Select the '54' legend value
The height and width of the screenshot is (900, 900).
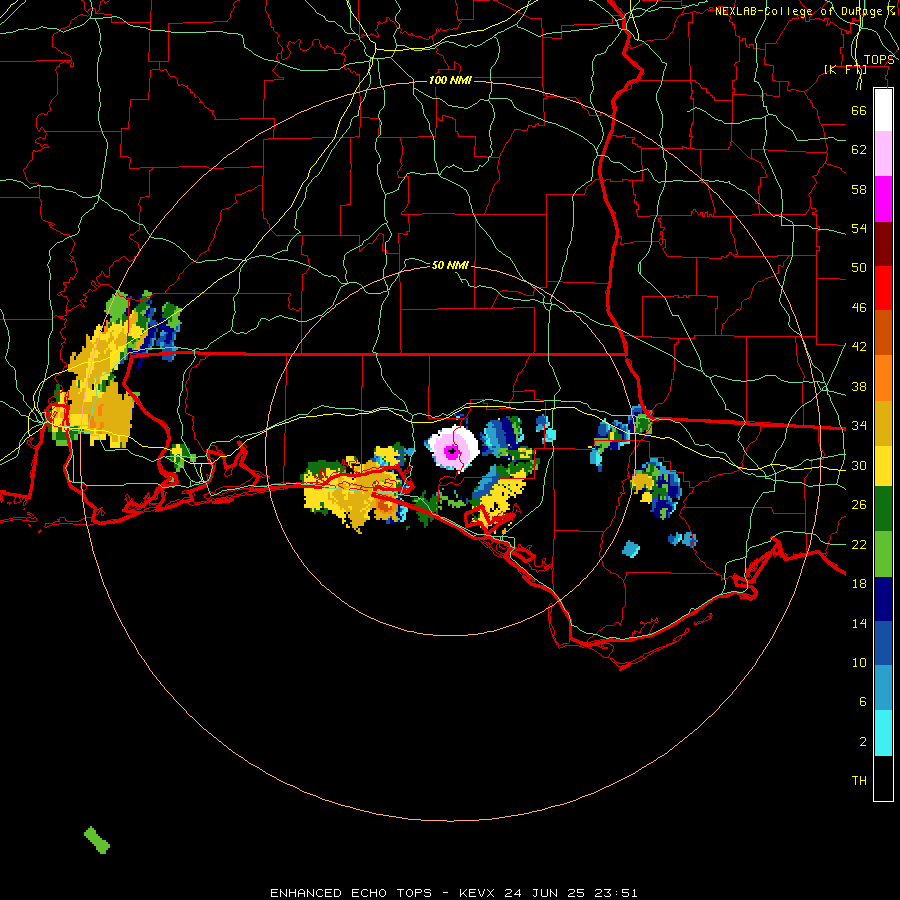[859, 228]
